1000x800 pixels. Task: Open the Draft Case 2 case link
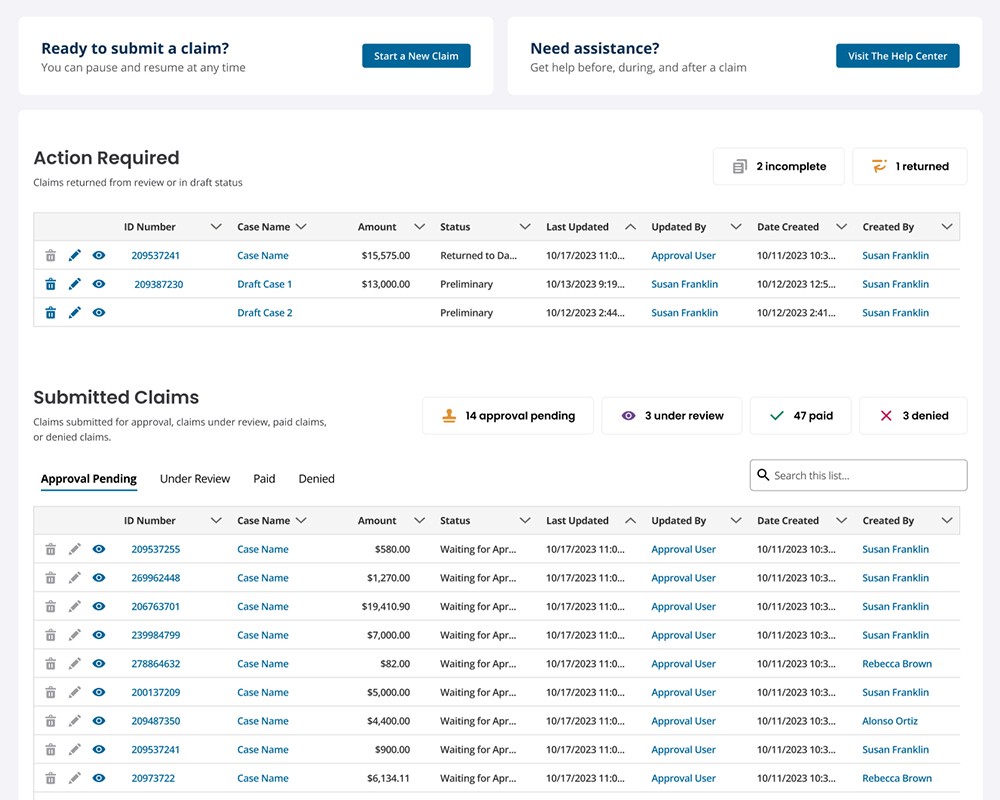point(265,313)
